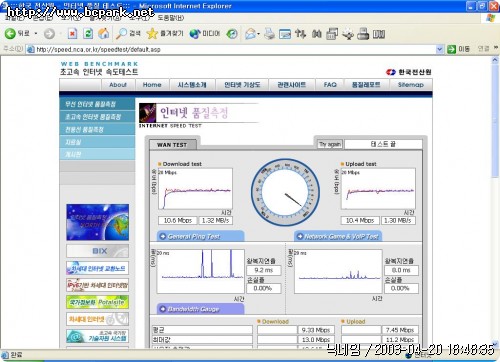
Task: Select 무선 인터넷 품질측정 in sidebar
Action: point(97,104)
